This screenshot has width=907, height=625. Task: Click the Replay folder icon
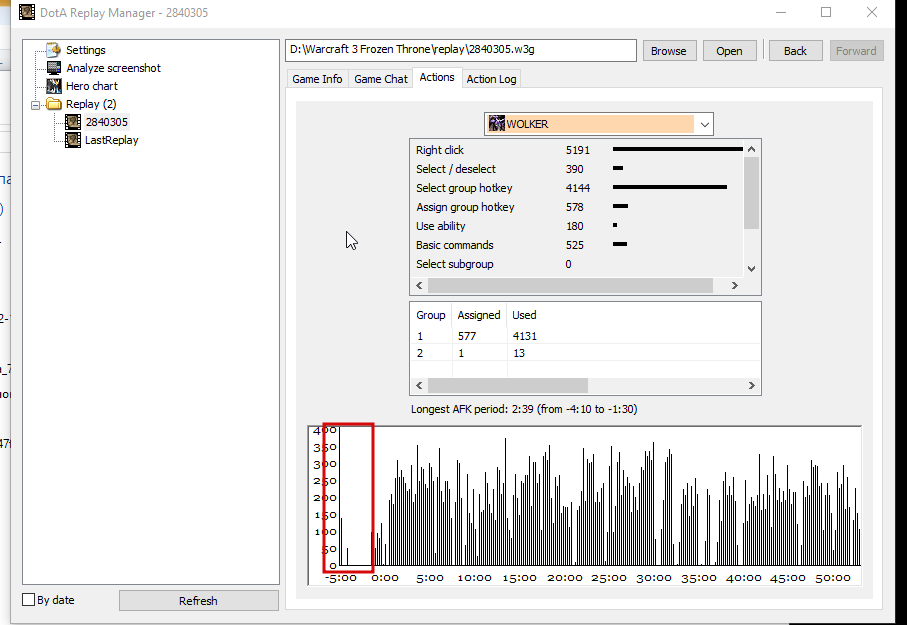tap(54, 104)
